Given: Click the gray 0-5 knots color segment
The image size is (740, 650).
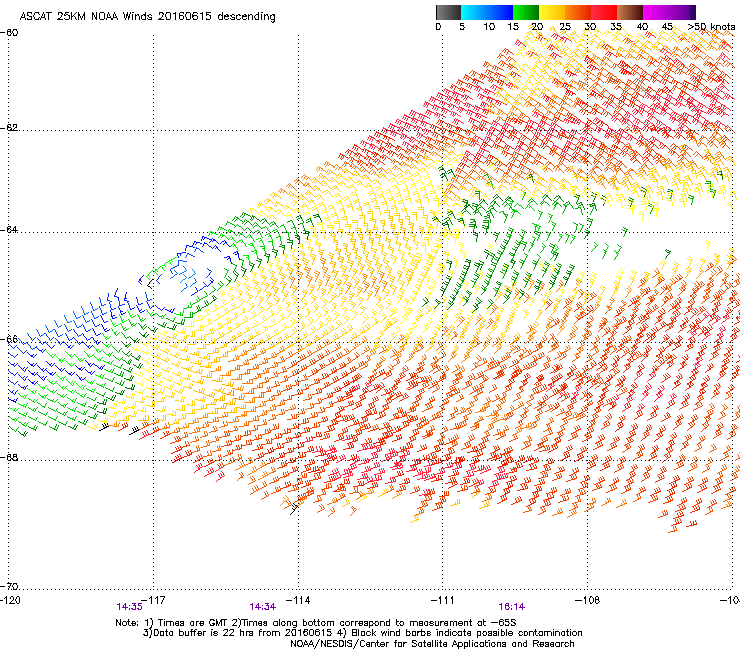Looking at the screenshot, I should [448, 12].
